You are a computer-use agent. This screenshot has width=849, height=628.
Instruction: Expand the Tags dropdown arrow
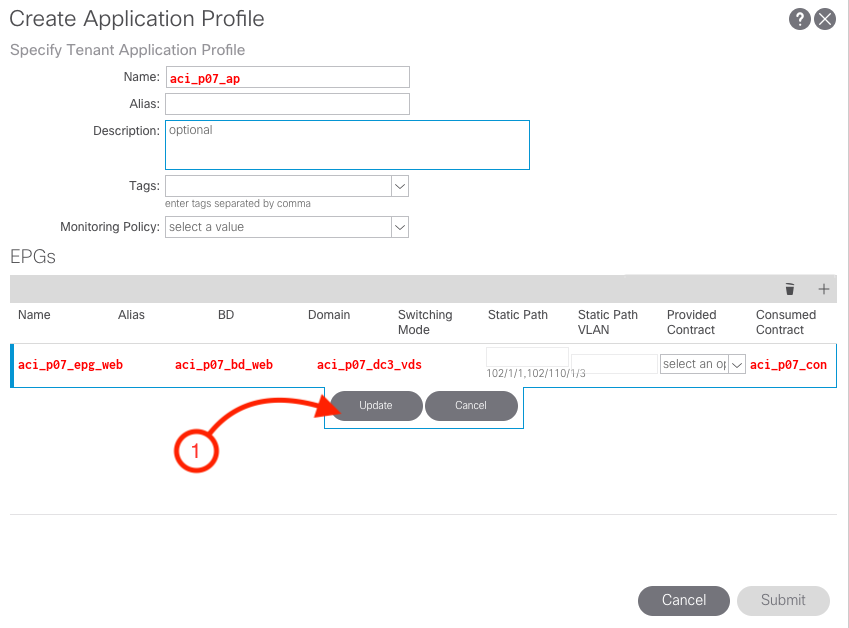pyautogui.click(x=399, y=186)
